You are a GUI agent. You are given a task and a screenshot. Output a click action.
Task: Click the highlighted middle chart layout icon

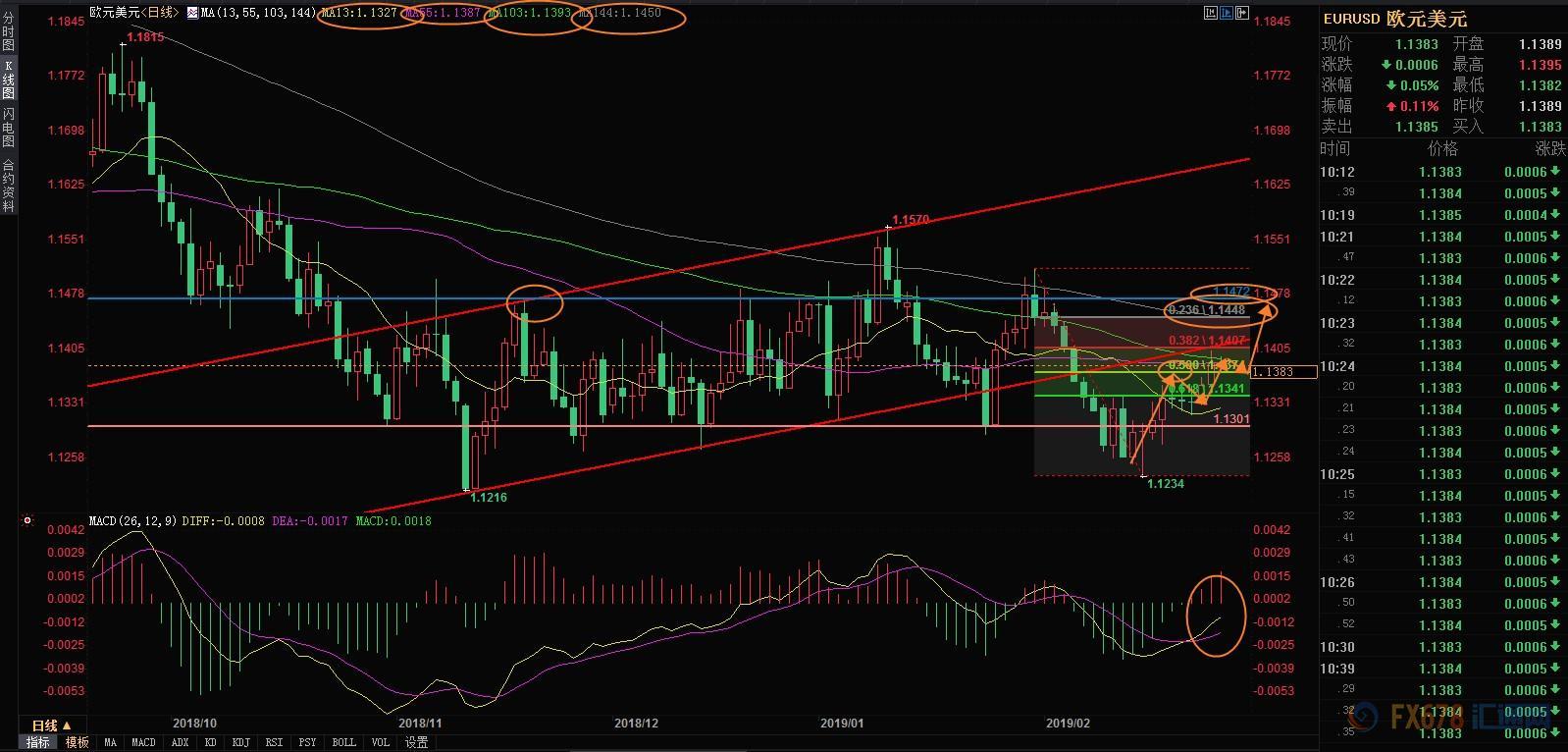tap(1227, 13)
